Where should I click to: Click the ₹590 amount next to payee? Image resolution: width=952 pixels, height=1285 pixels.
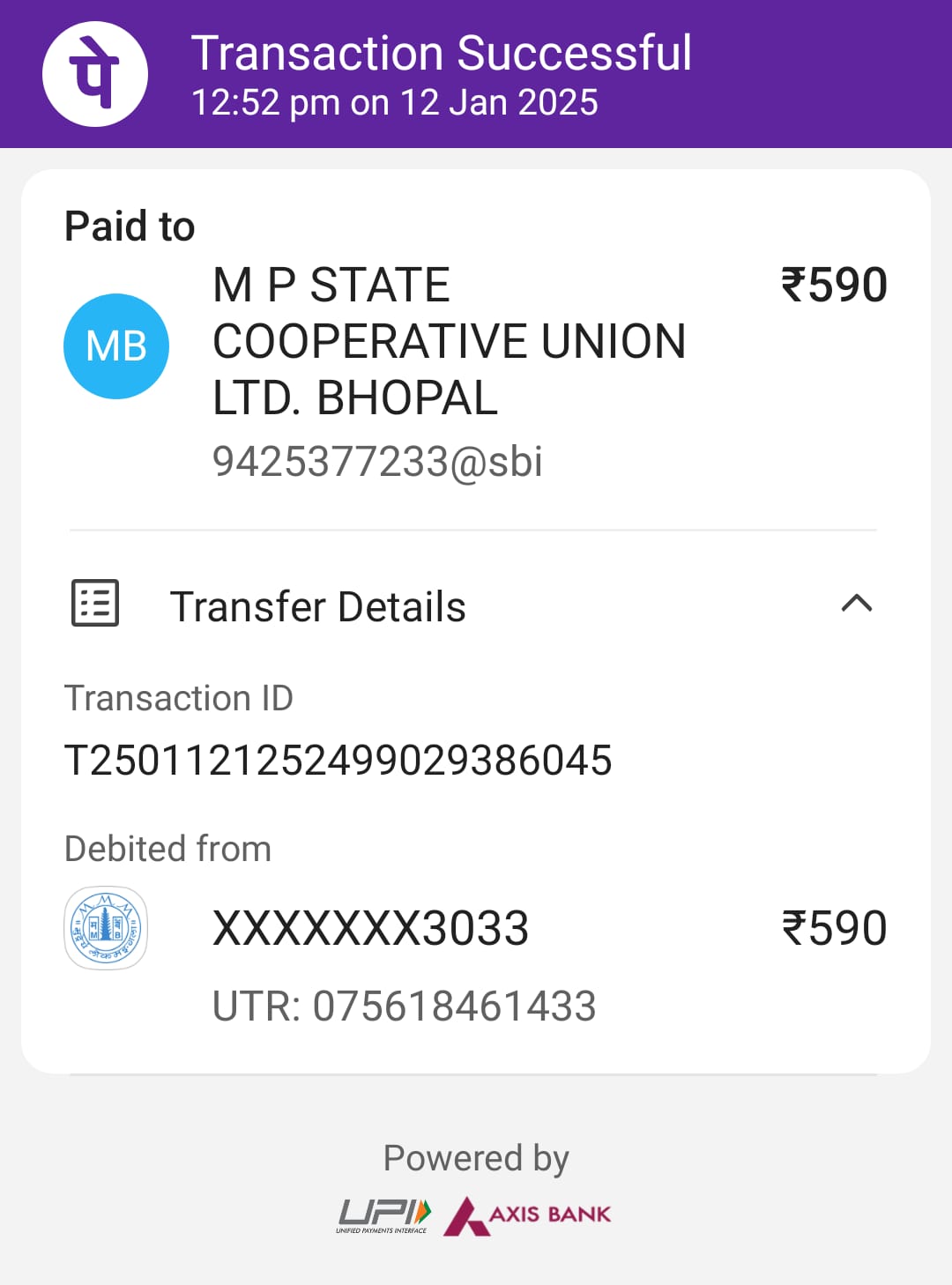pyautogui.click(x=834, y=286)
